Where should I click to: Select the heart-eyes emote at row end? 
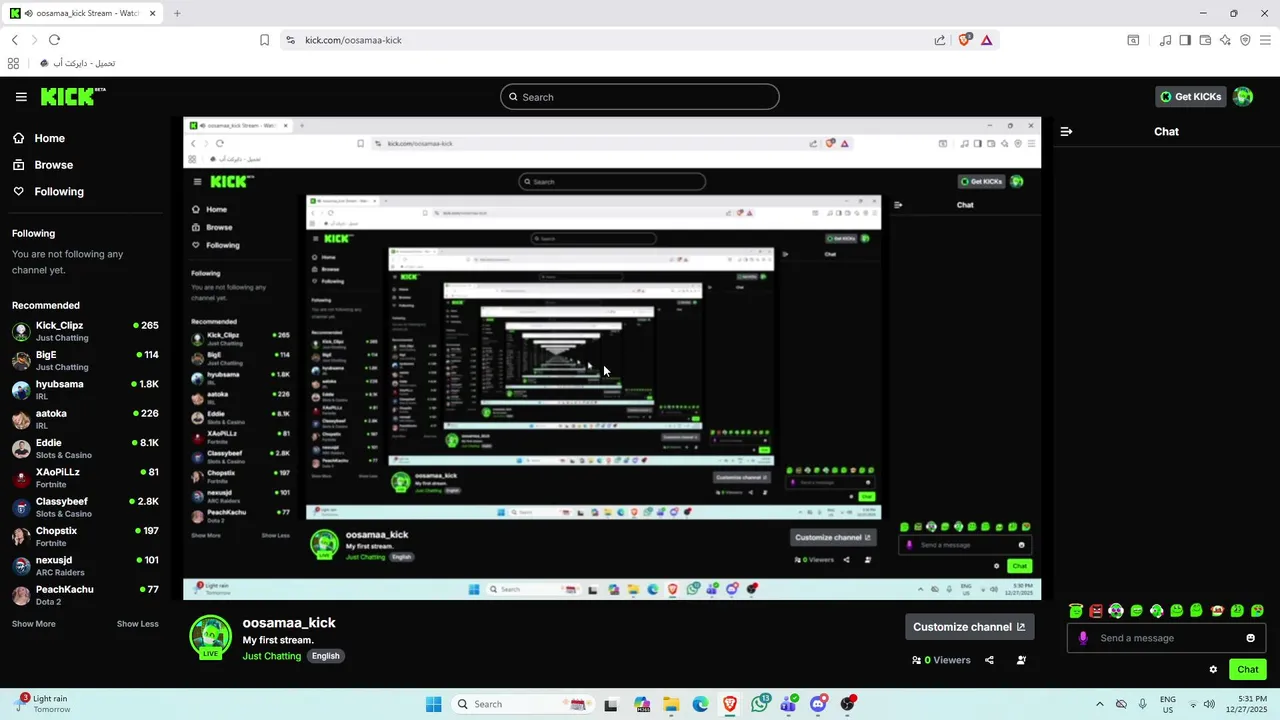(x=1258, y=611)
